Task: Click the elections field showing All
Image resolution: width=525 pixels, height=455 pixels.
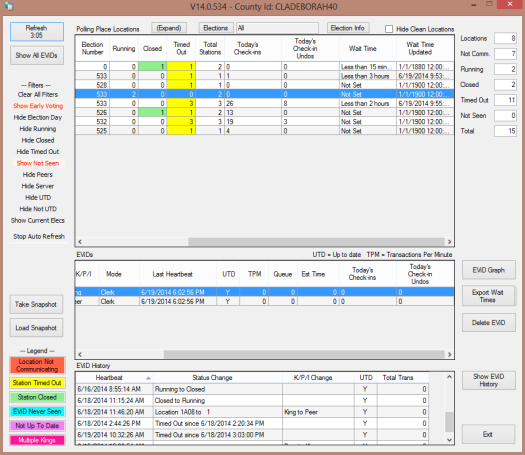Action: [277, 28]
